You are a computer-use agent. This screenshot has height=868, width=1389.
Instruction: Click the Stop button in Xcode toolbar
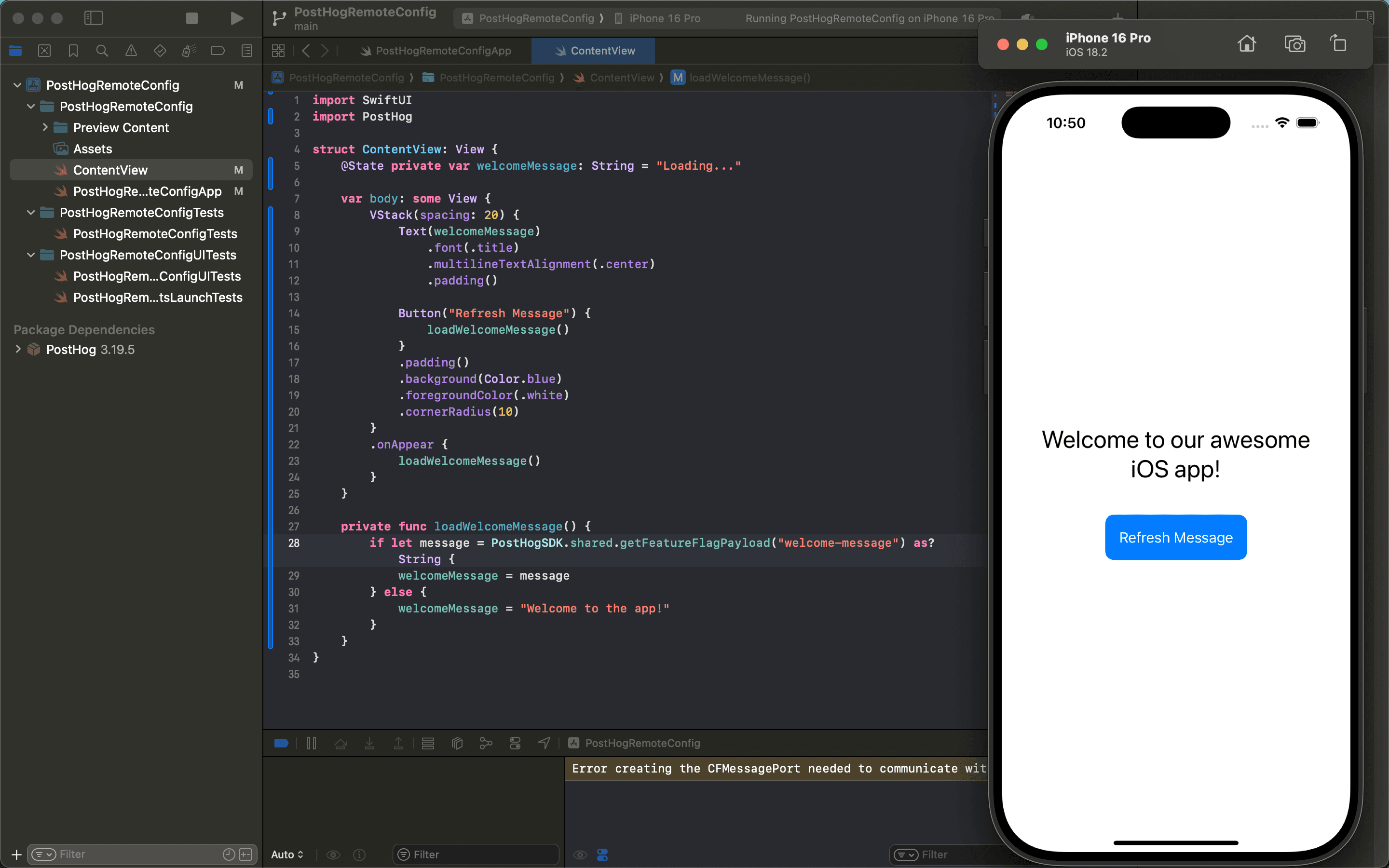[191, 18]
